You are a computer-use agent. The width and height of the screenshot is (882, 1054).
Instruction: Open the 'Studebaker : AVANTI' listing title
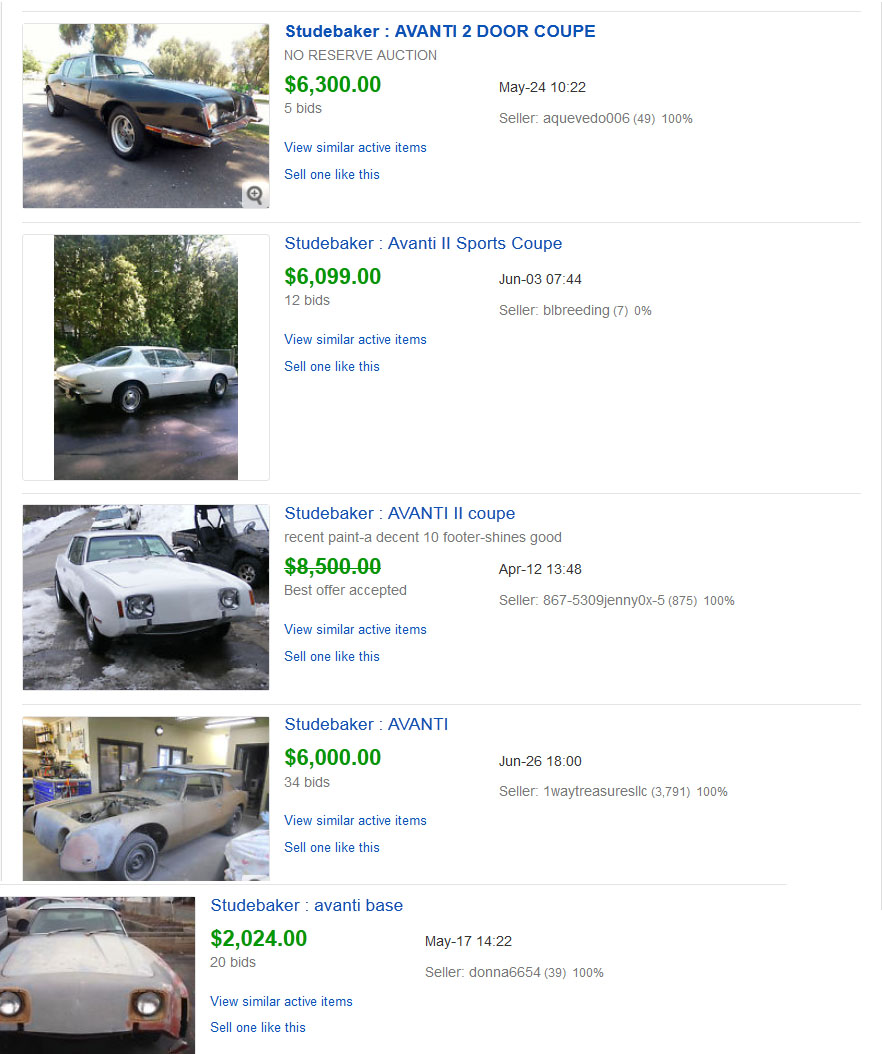pos(366,724)
